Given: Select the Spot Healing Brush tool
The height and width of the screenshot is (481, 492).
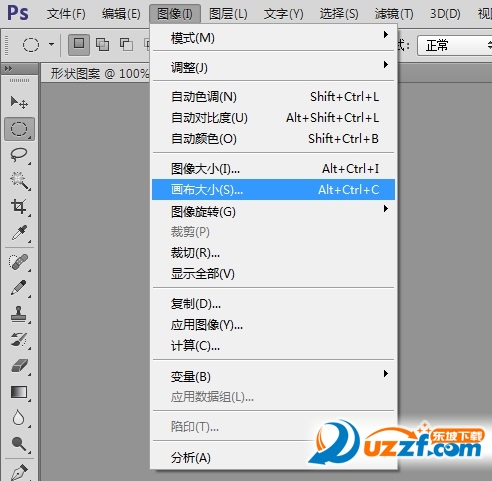Looking at the screenshot, I should click(19, 262).
